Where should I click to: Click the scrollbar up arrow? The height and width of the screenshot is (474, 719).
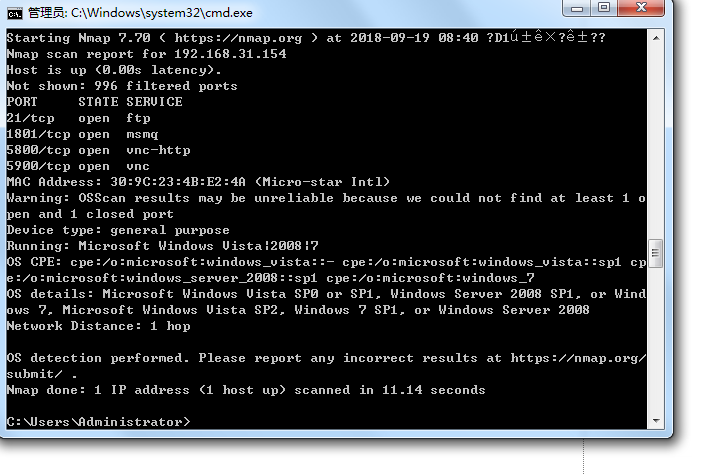(x=656, y=38)
